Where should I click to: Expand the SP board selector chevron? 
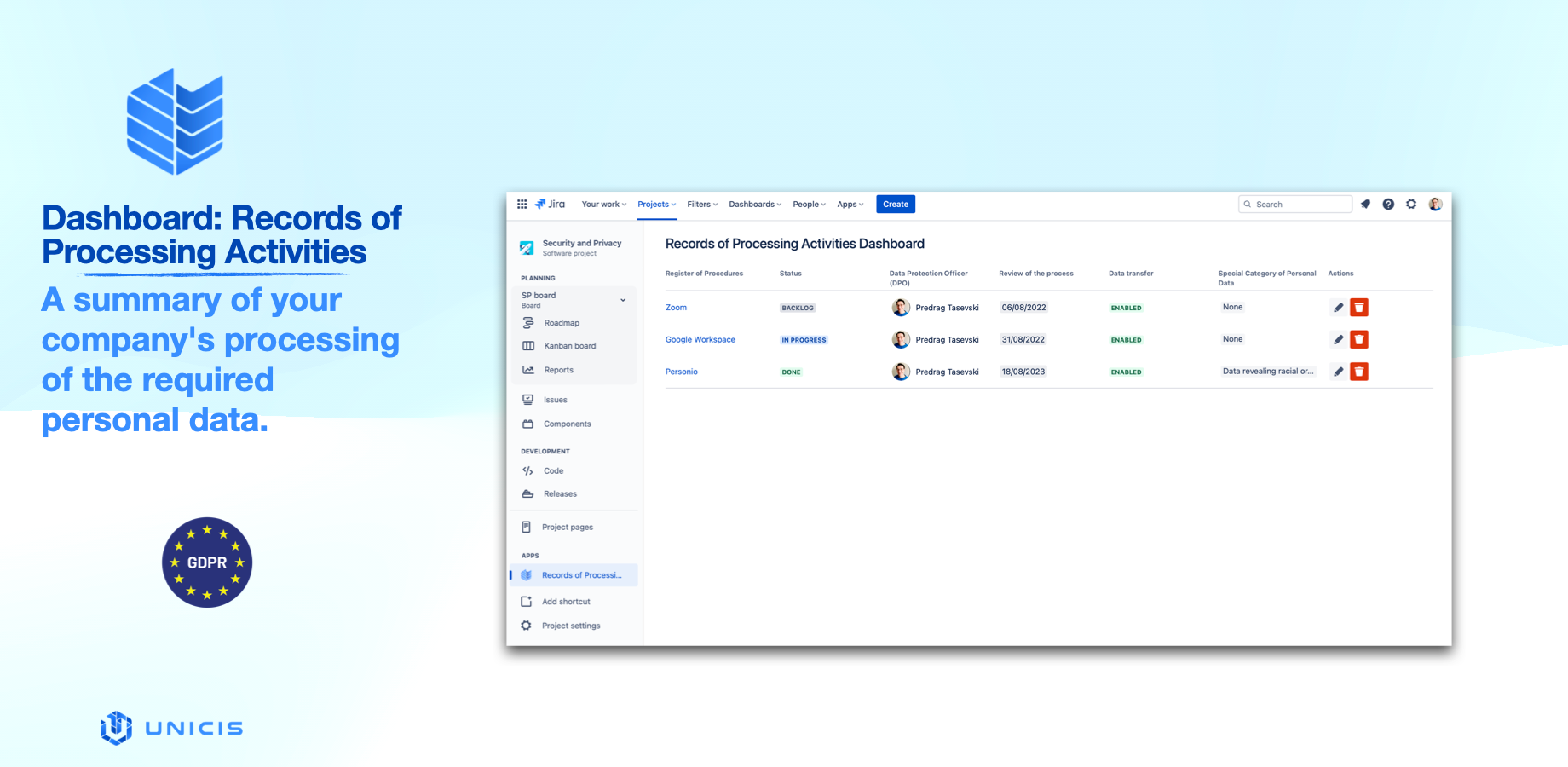(x=623, y=300)
